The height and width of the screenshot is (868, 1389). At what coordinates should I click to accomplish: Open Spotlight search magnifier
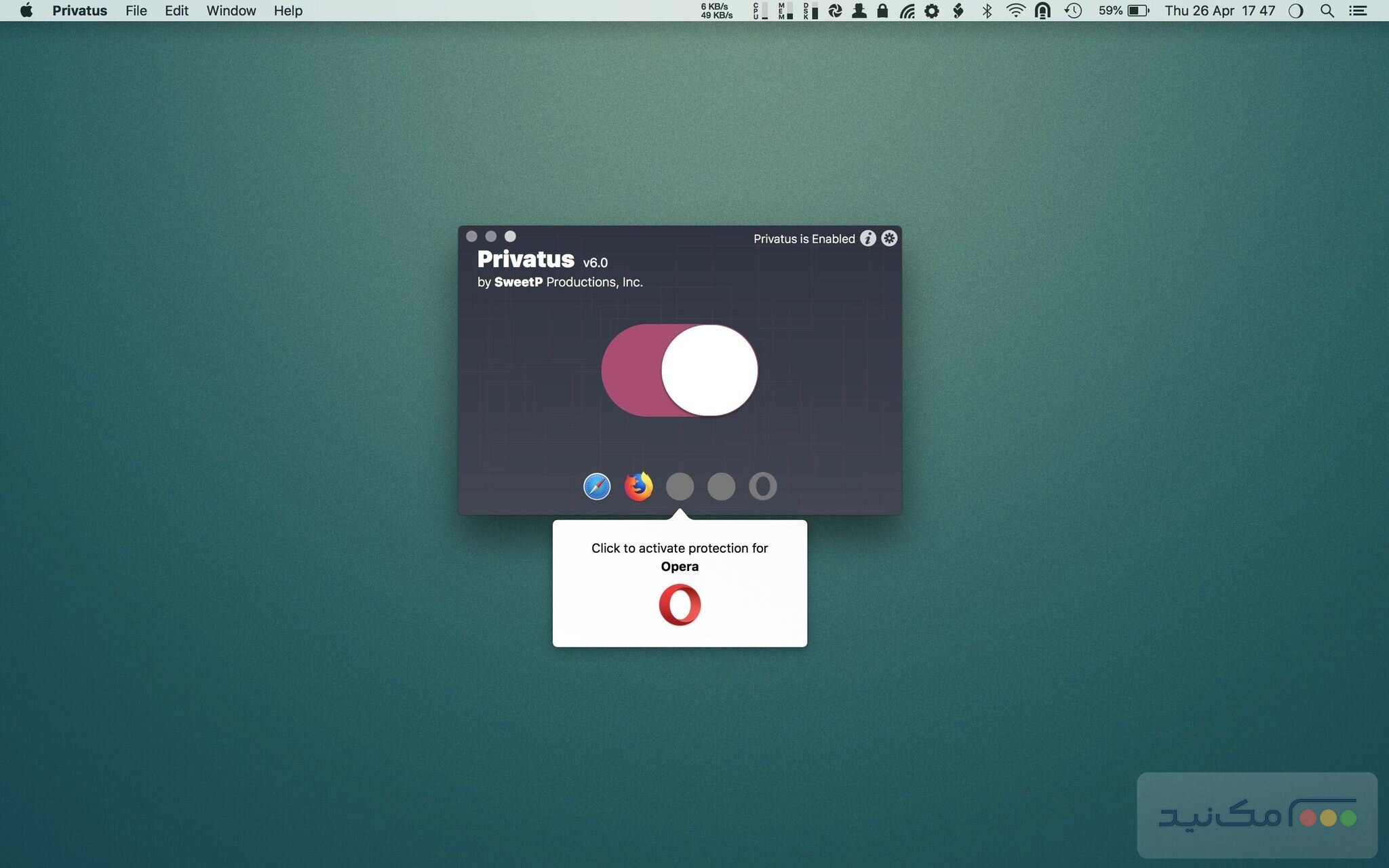(1327, 11)
